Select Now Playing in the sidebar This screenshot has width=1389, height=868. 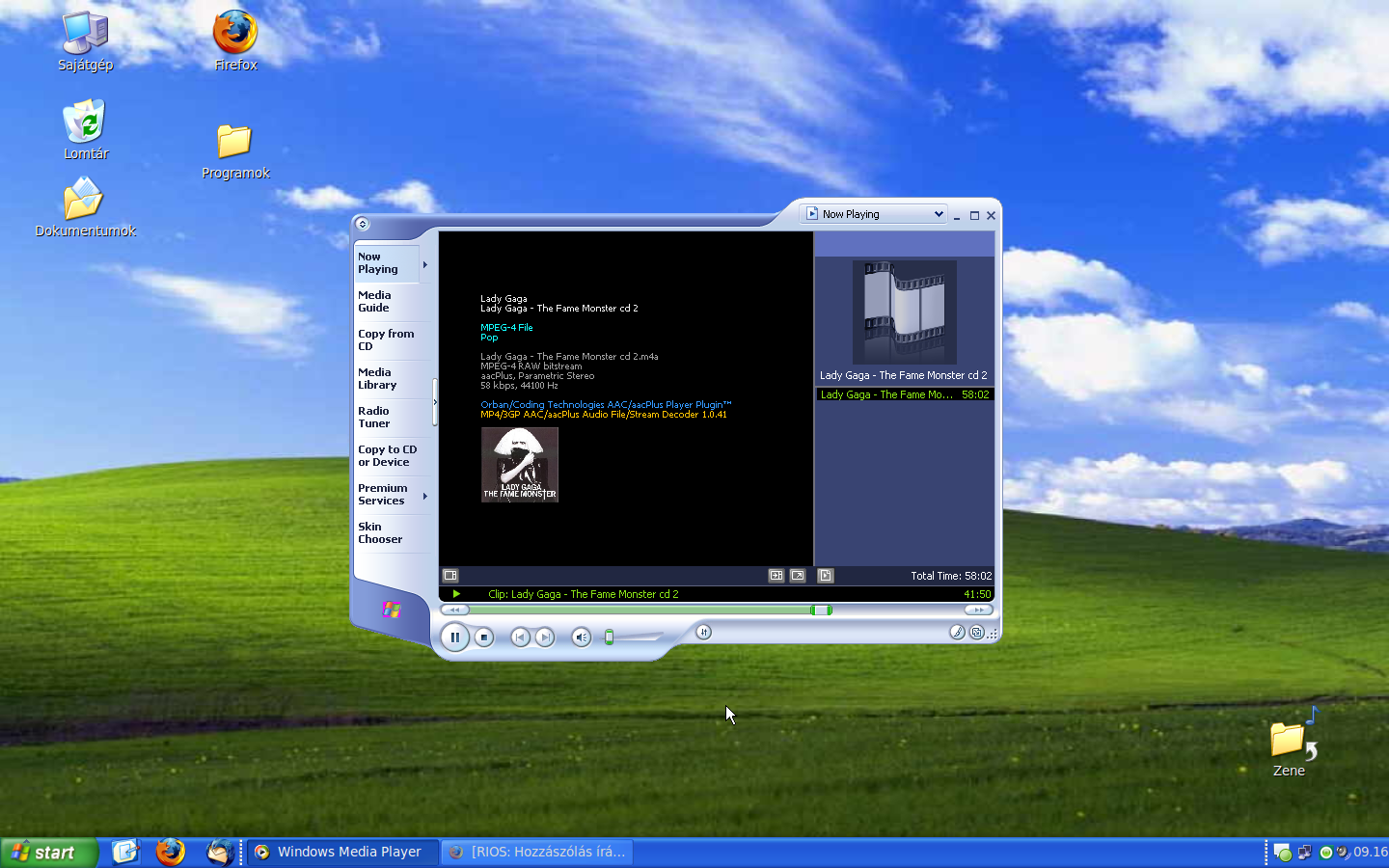click(386, 263)
